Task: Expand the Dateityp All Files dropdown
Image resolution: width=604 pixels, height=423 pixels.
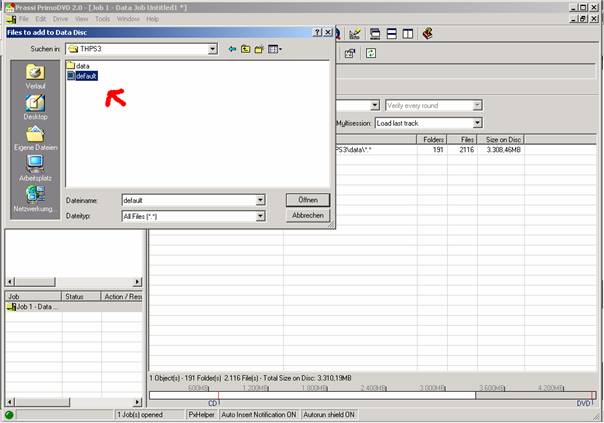Action: (x=260, y=215)
